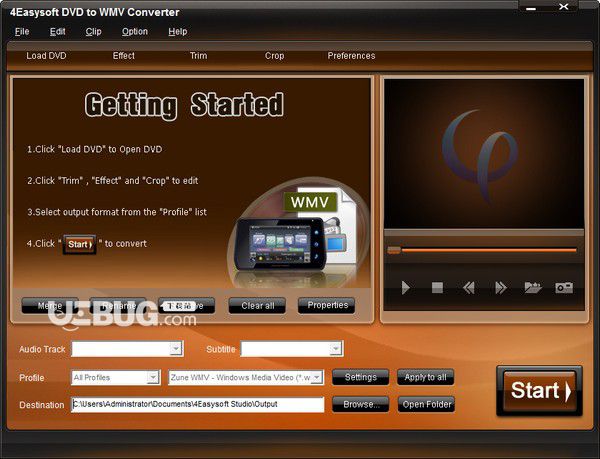This screenshot has width=600, height=459.
Task: Click the small Start button in Getting Started
Action: click(79, 244)
